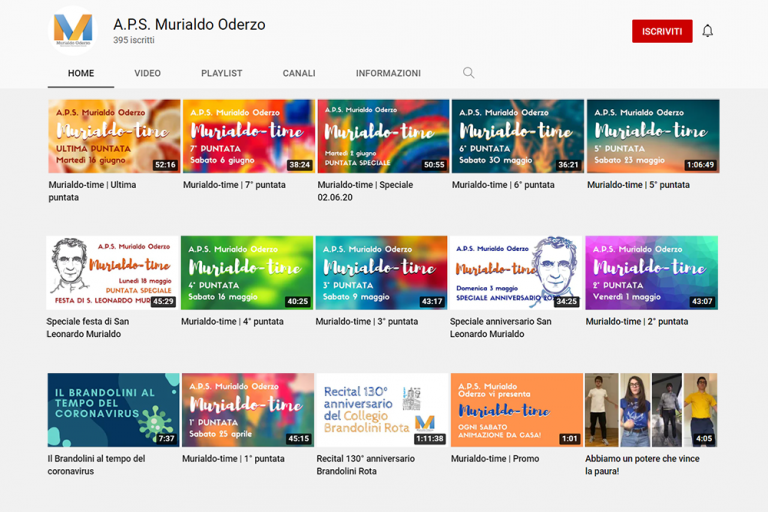Open the 6° puntata video thumbnail
768x512 pixels.
[518, 136]
